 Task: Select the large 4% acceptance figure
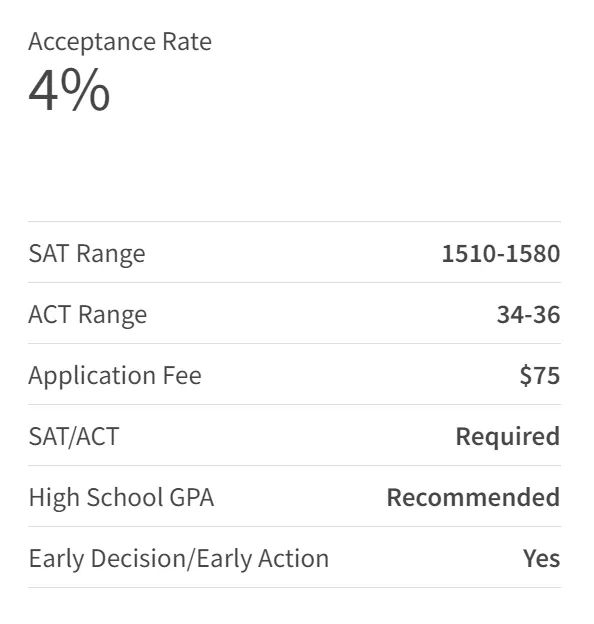pos(69,90)
